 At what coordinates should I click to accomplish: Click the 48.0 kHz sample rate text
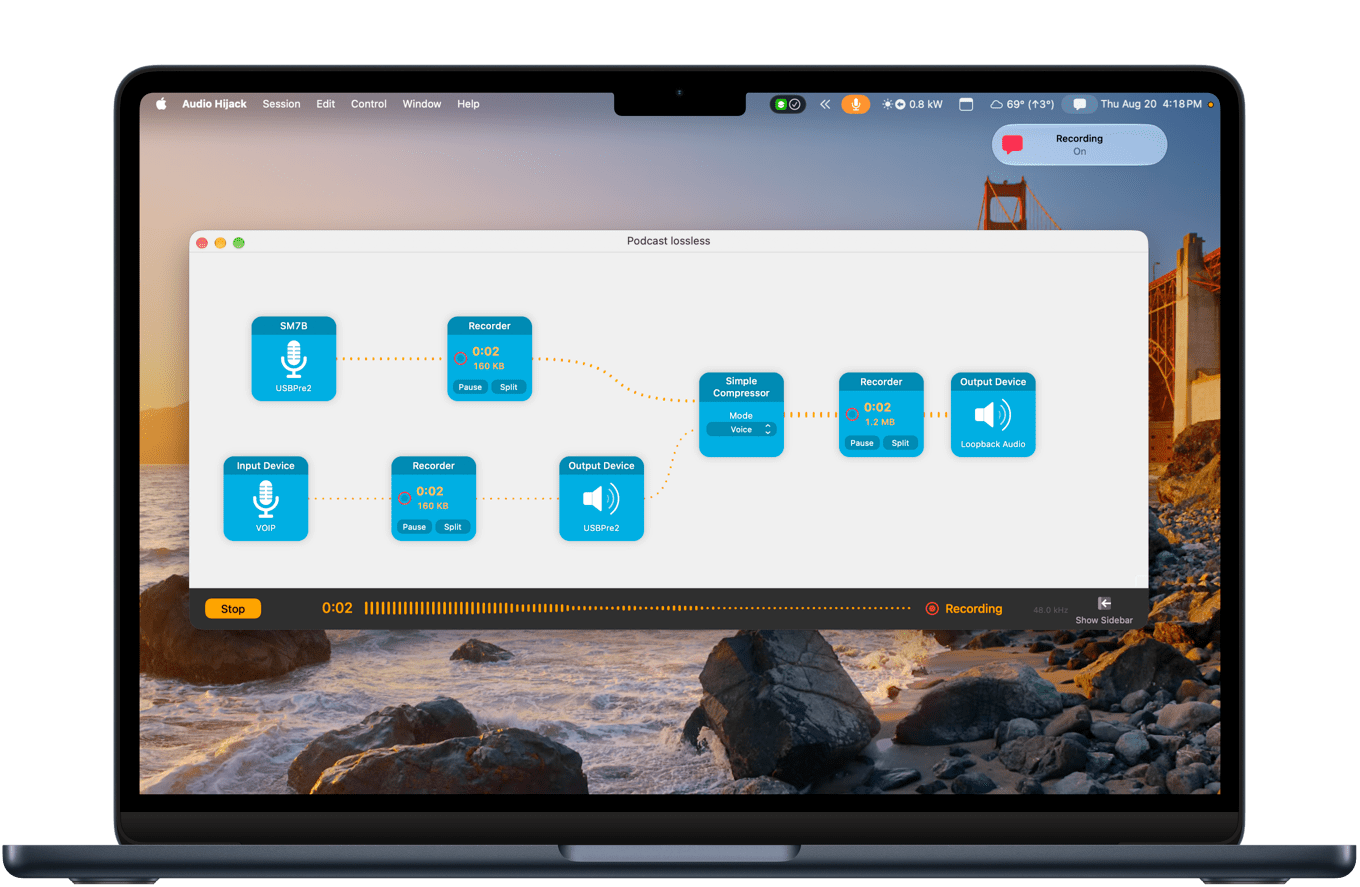1051,610
